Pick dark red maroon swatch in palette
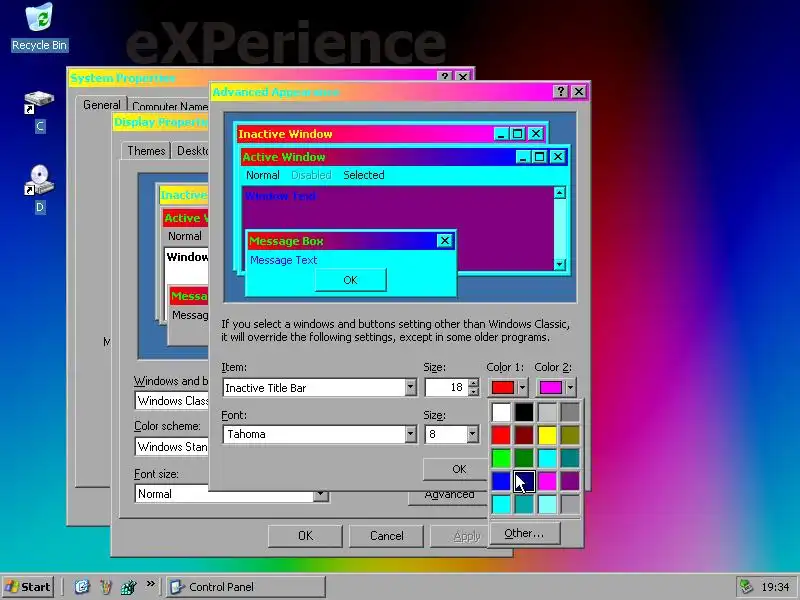 coord(524,435)
